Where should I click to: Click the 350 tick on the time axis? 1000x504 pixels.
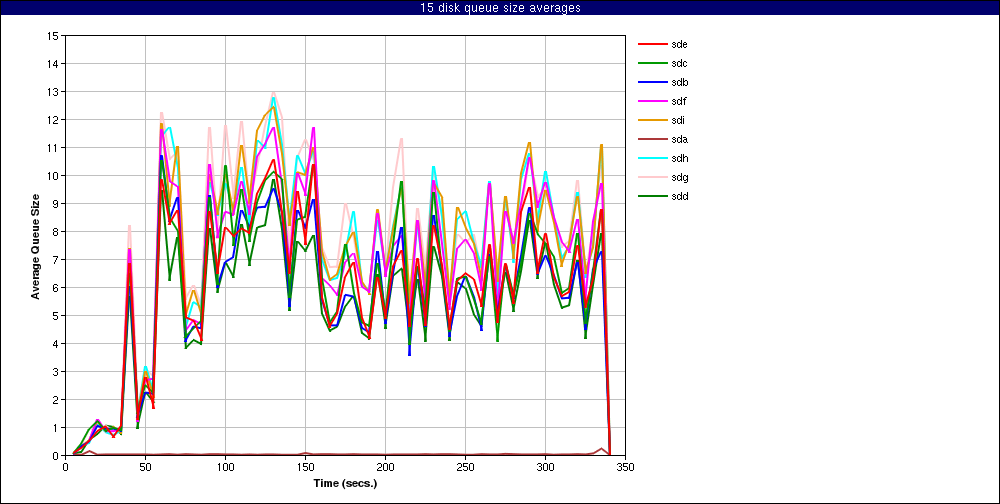tap(625, 466)
